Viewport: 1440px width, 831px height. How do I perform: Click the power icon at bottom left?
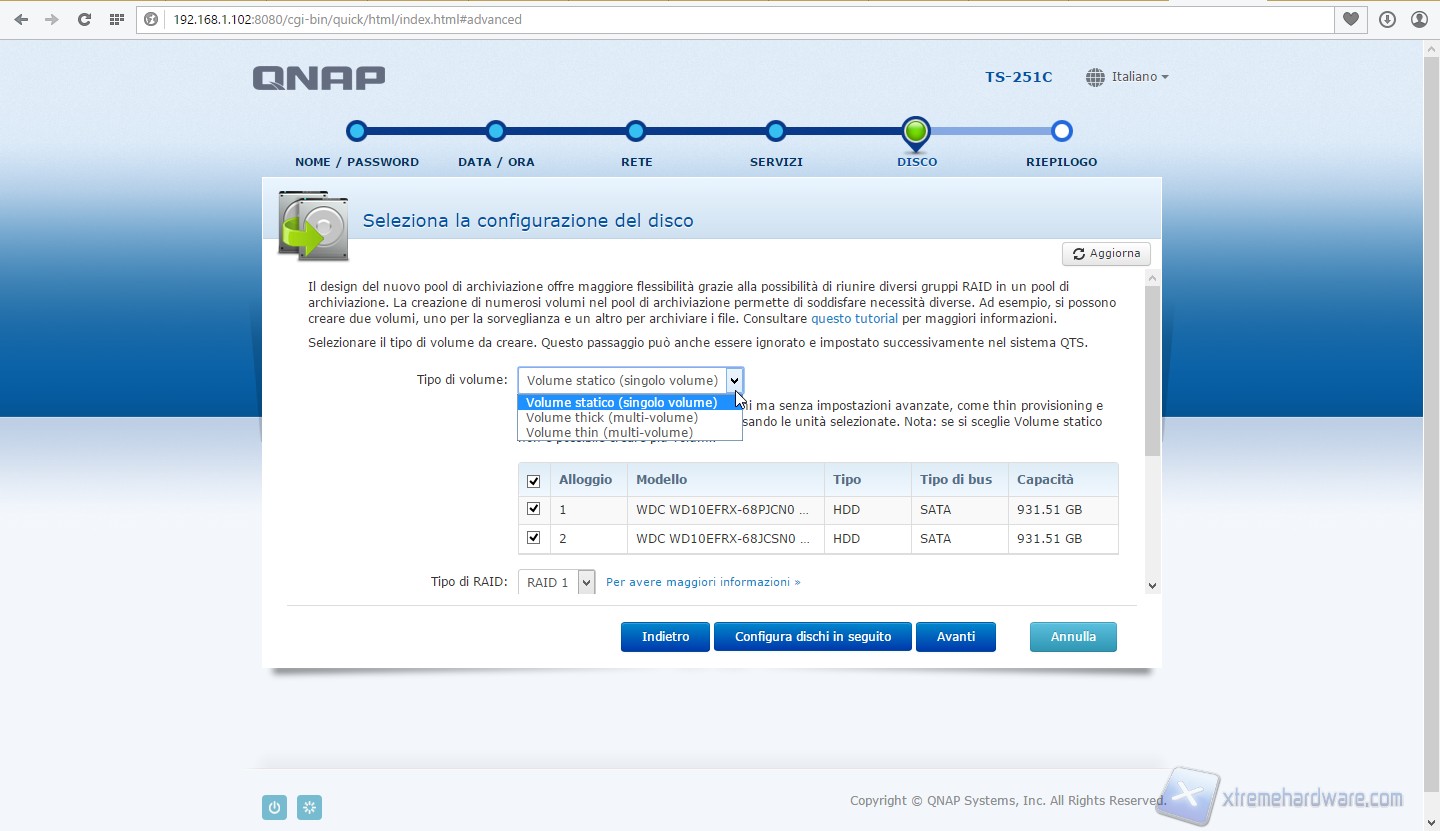[x=274, y=807]
